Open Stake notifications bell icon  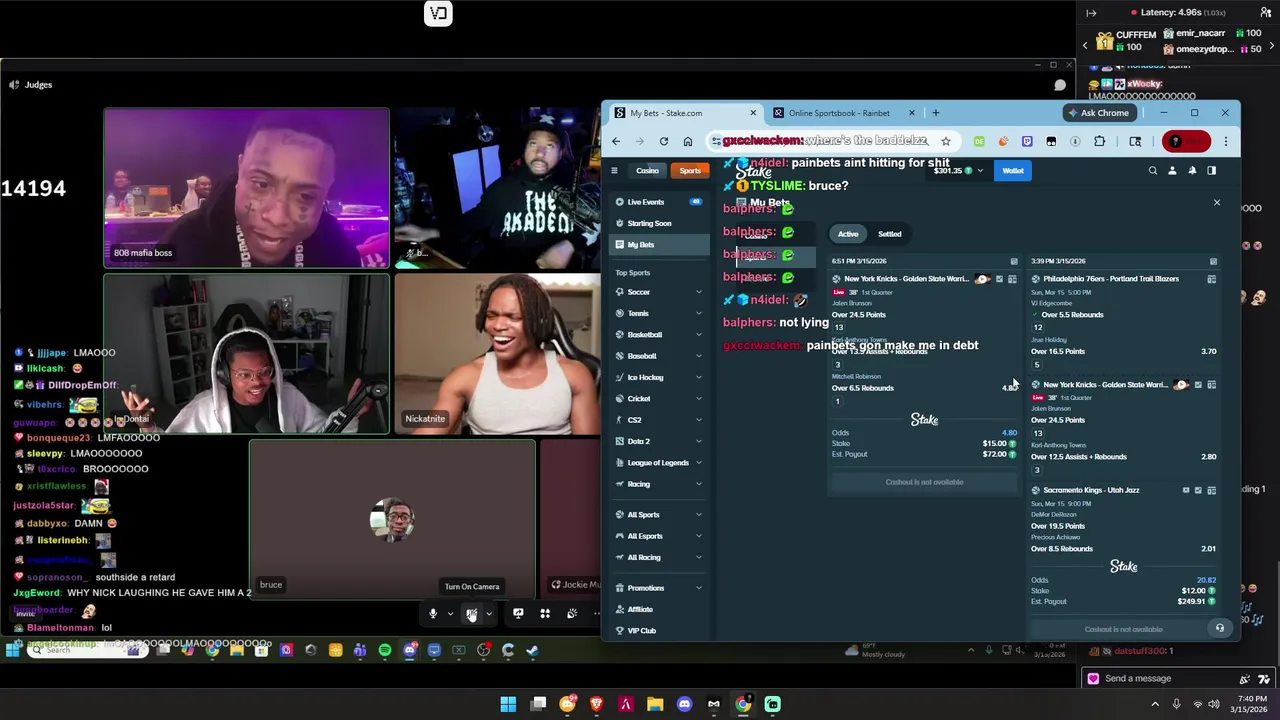(1192, 171)
